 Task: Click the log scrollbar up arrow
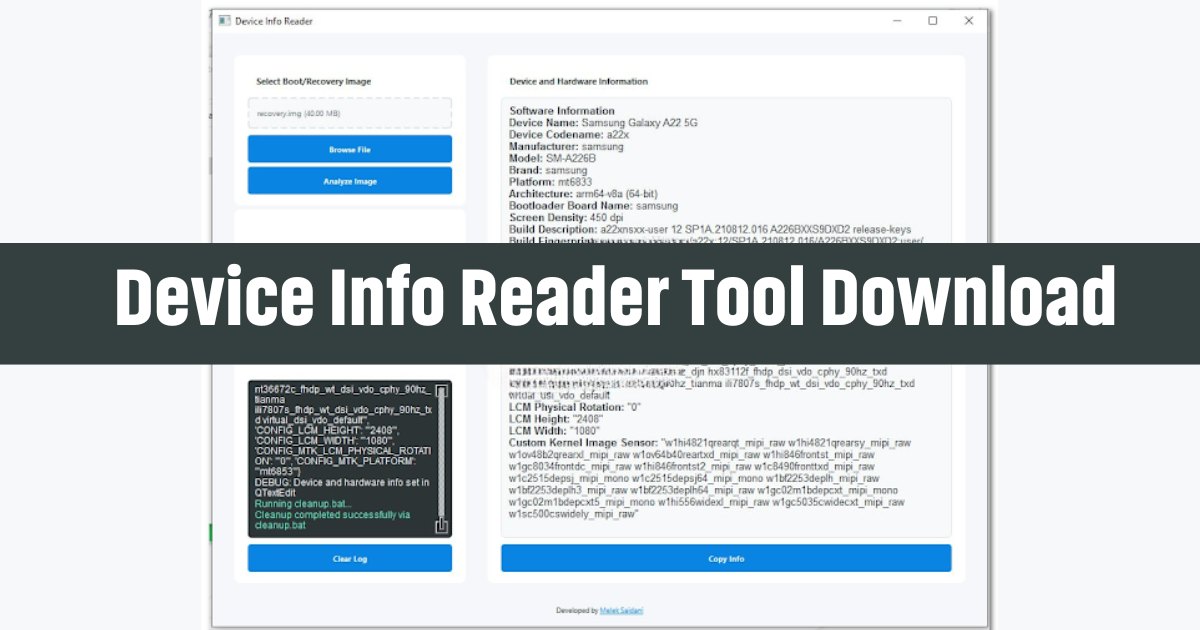point(441,392)
